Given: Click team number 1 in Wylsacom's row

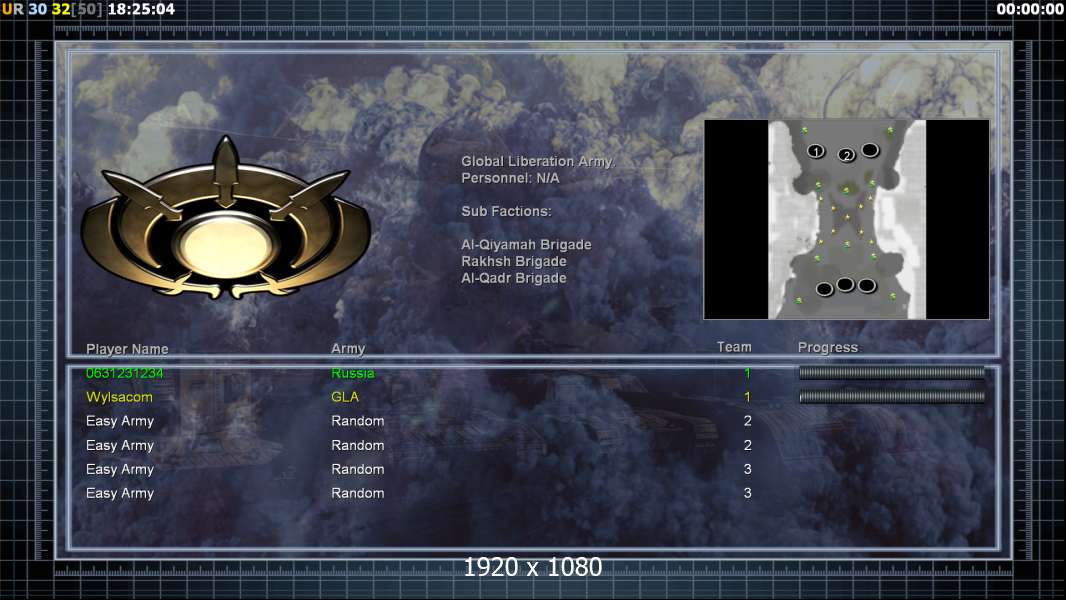Looking at the screenshot, I should coord(747,397).
